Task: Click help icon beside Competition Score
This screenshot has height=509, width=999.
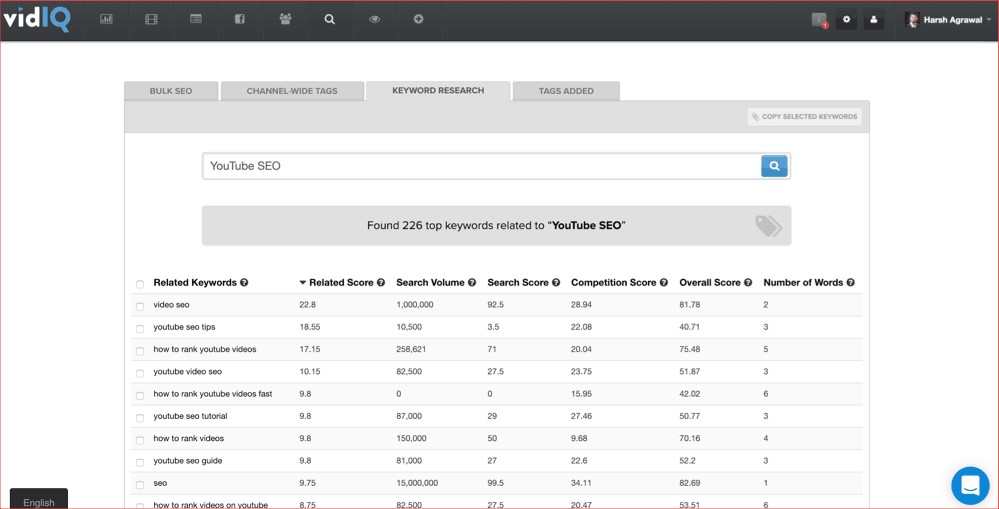Action: point(664,282)
